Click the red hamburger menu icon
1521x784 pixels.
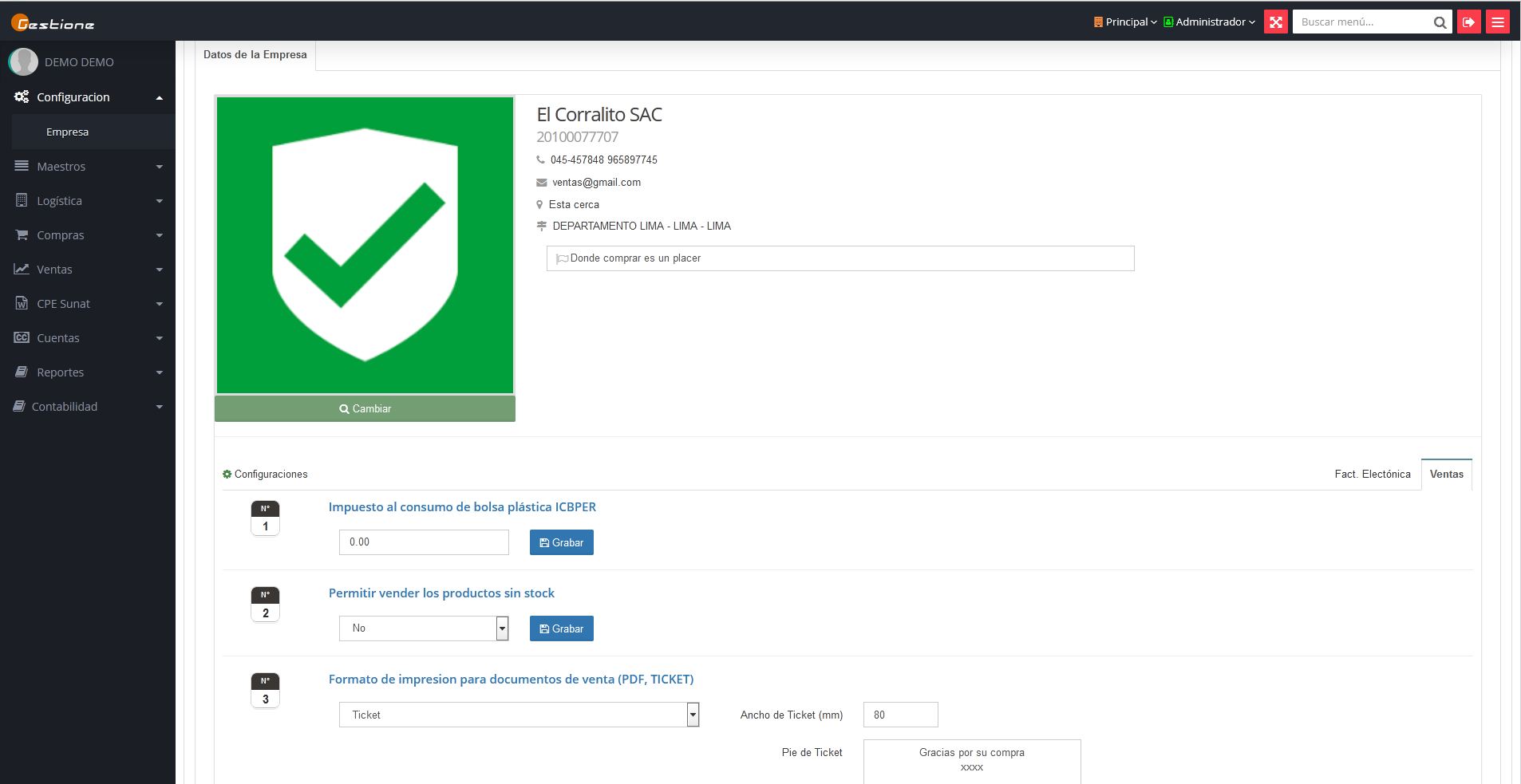(1498, 22)
